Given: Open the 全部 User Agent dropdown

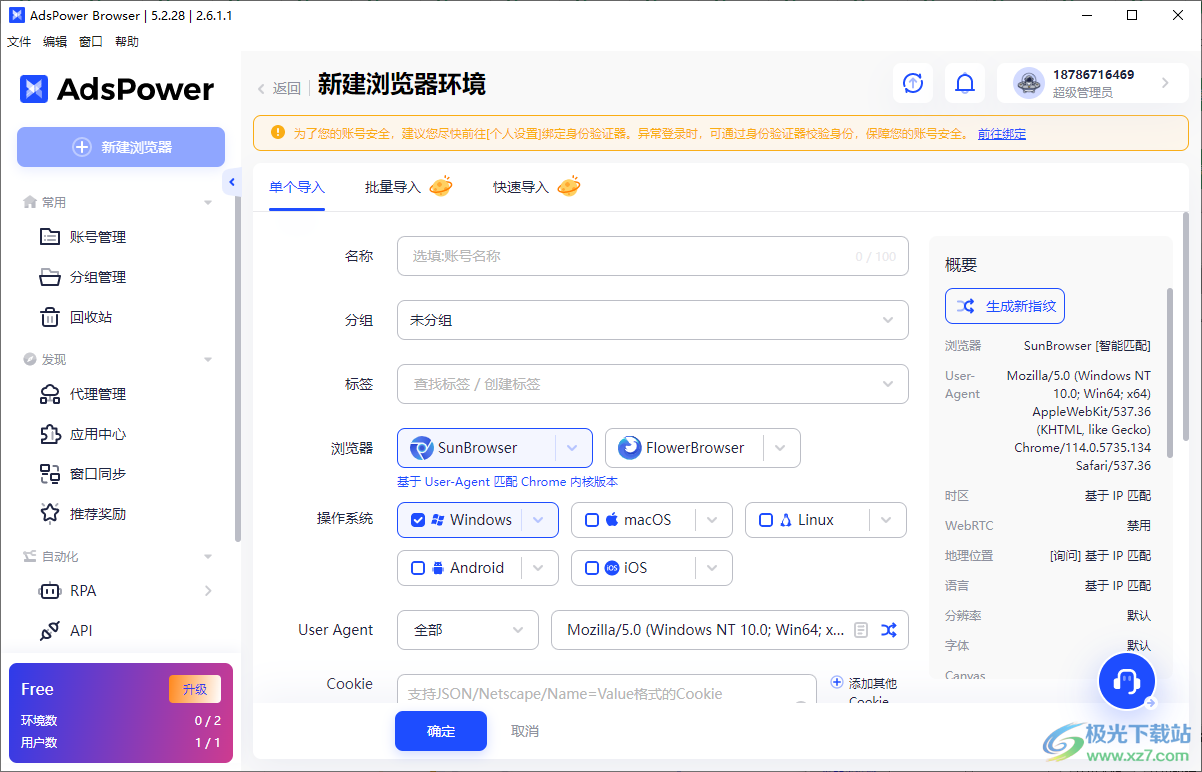Looking at the screenshot, I should coord(467,630).
